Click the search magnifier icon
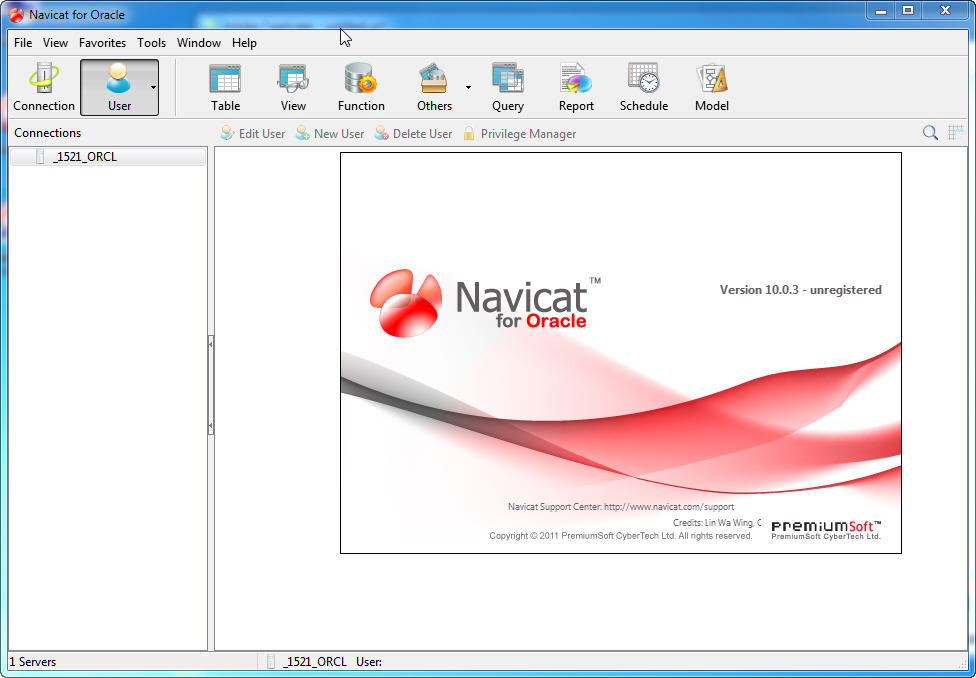 [930, 133]
